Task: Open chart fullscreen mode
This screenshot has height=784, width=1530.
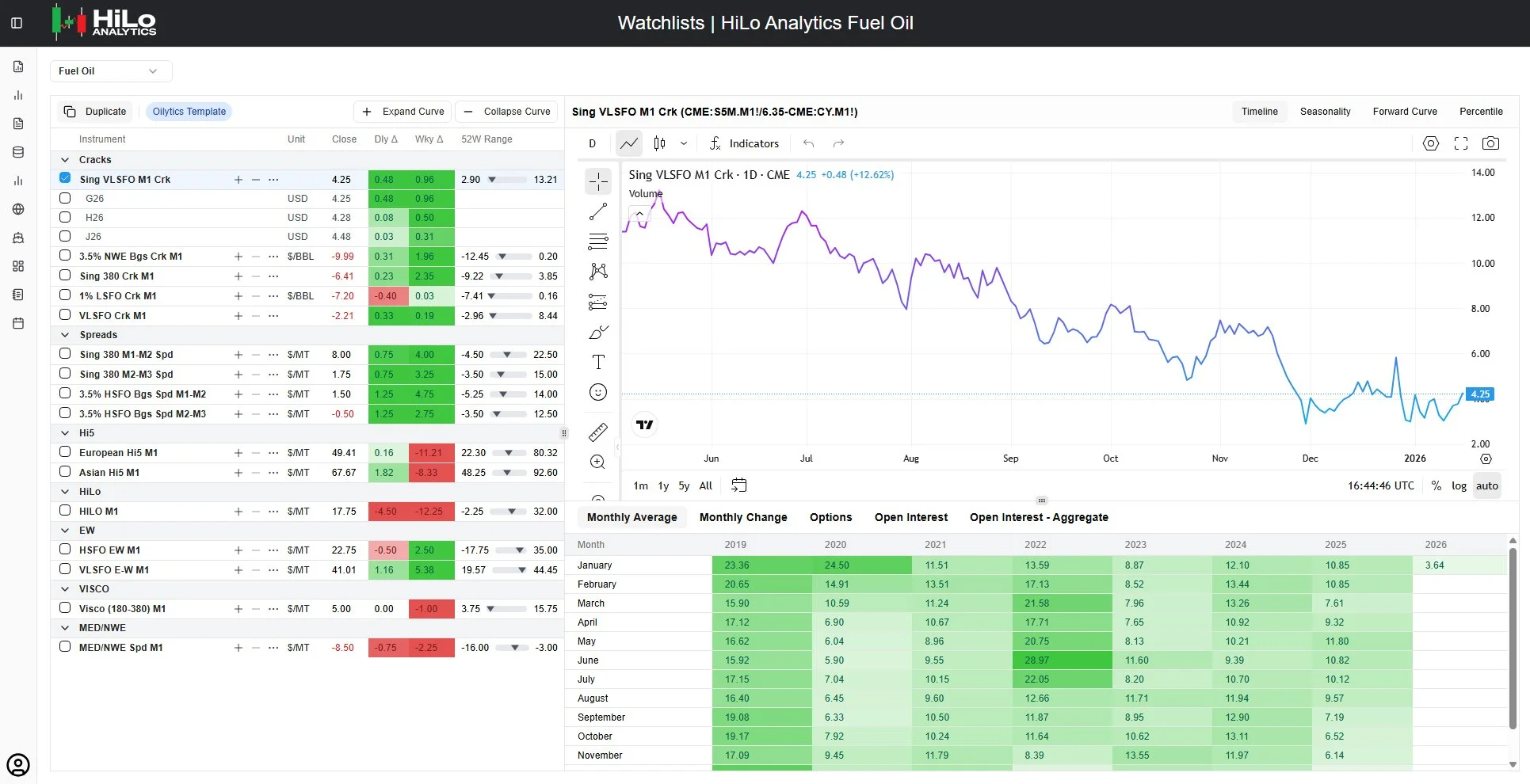Action: (x=1461, y=143)
